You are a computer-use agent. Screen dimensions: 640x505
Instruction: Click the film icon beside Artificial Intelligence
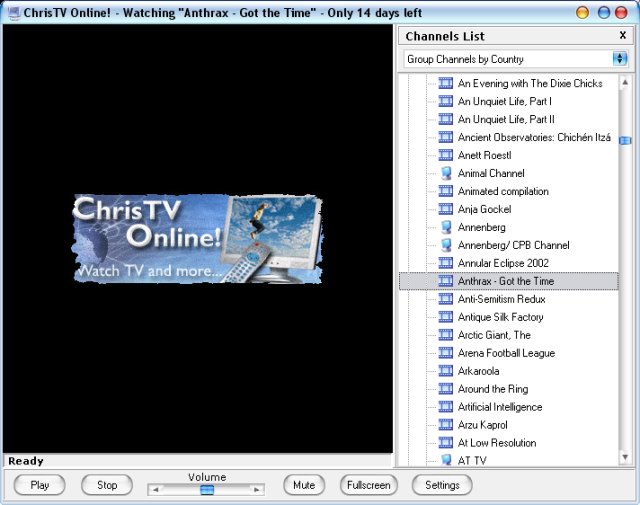point(445,407)
